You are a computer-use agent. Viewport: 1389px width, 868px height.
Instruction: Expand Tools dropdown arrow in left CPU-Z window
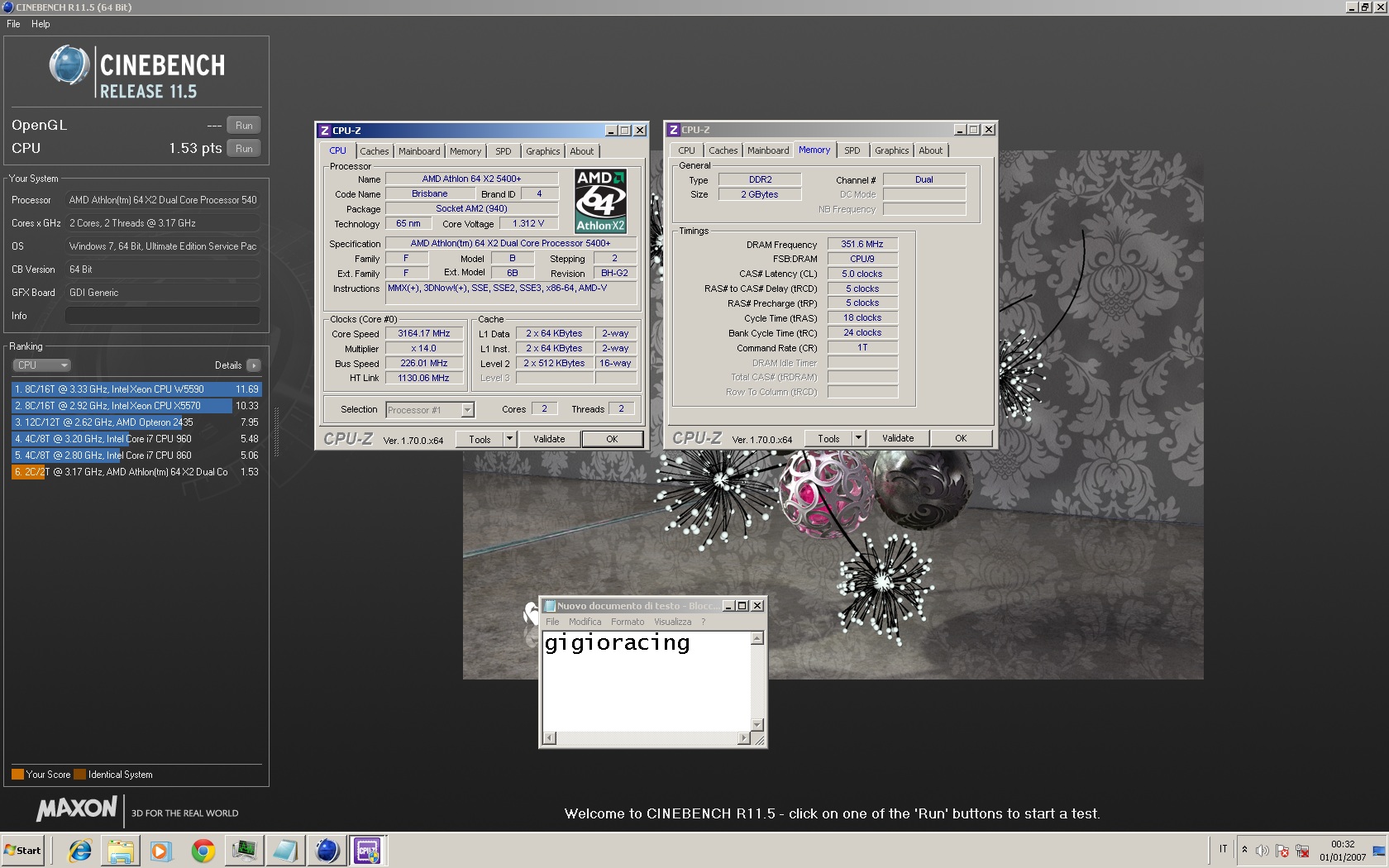coord(510,440)
